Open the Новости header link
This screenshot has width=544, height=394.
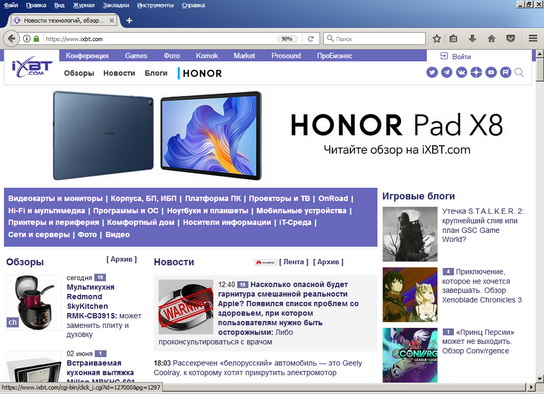(x=119, y=73)
